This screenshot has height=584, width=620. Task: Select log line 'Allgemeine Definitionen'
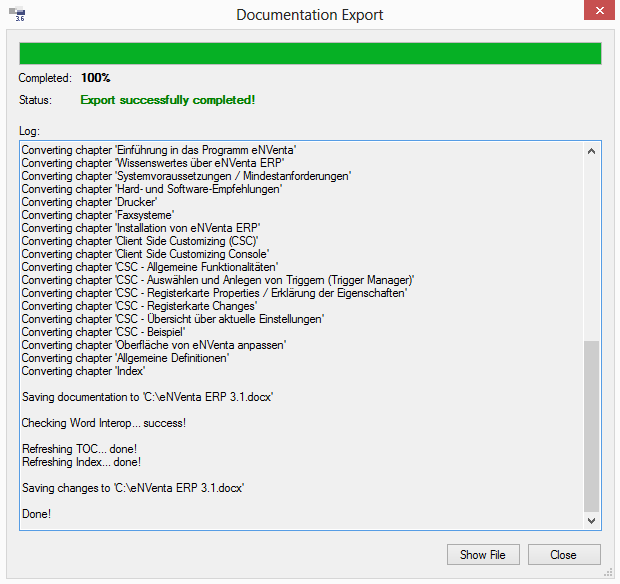click(125, 359)
